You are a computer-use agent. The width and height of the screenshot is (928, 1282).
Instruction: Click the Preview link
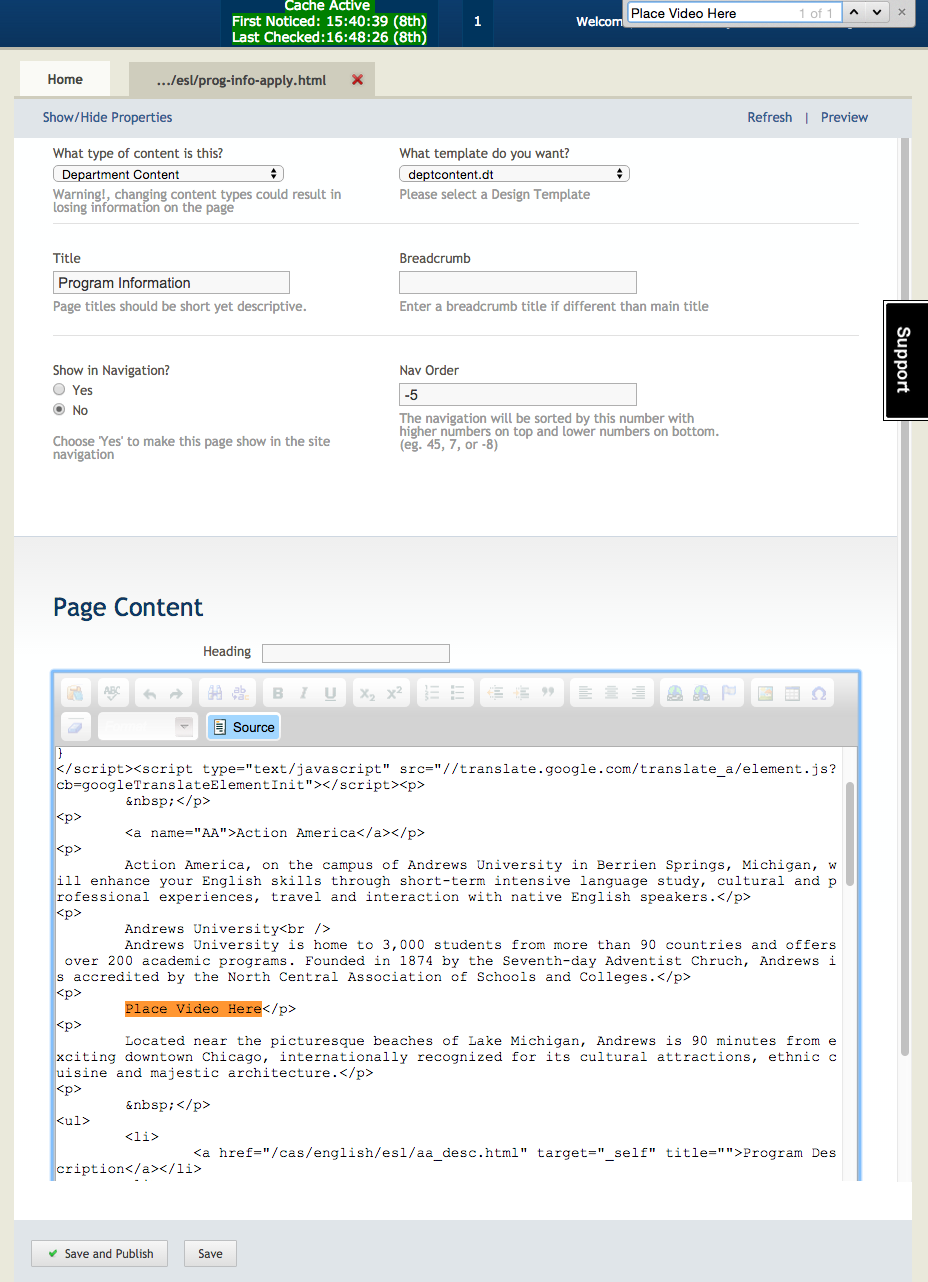coord(844,117)
